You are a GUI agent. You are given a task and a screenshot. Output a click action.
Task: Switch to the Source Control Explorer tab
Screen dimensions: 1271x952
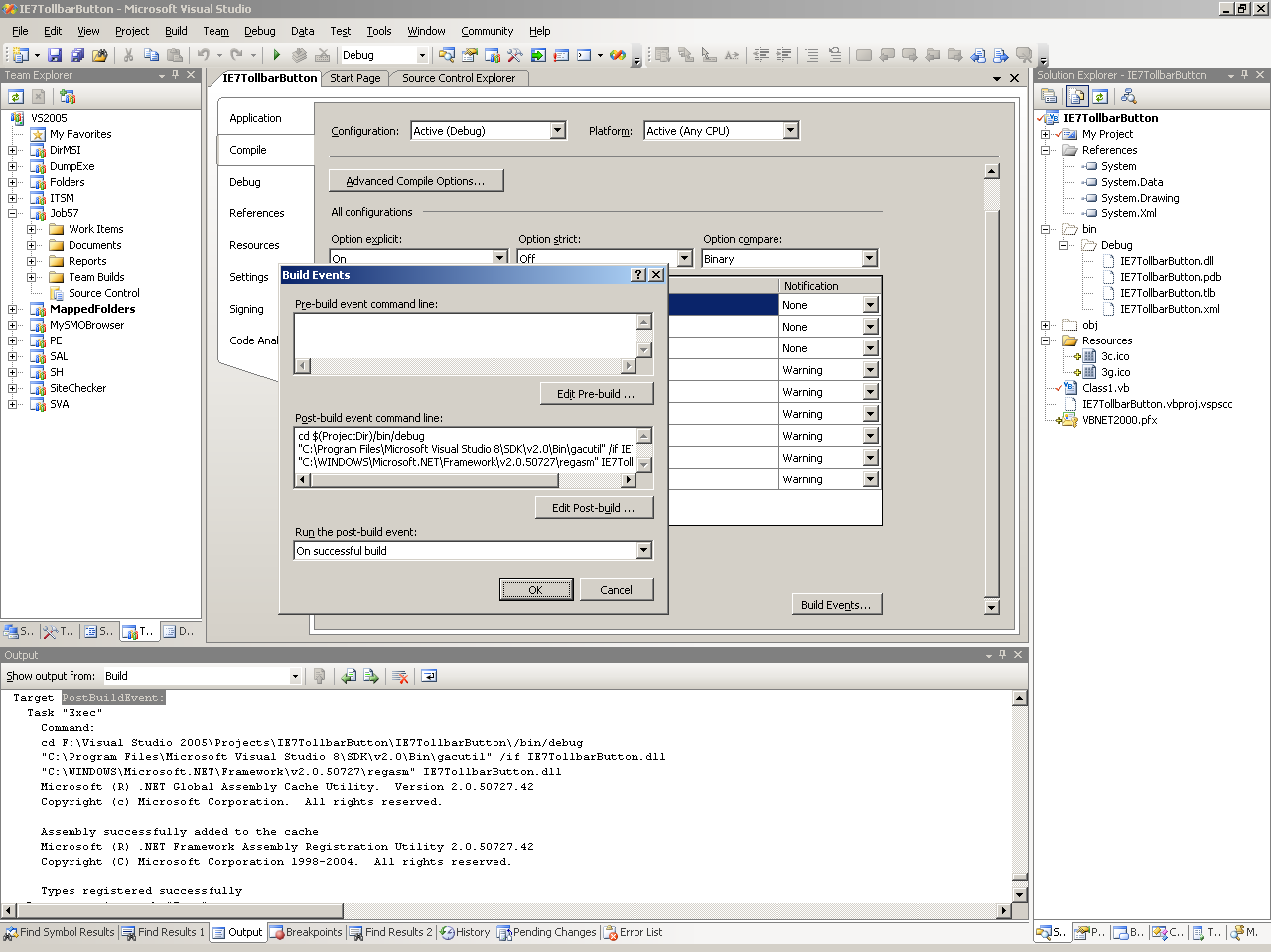[459, 78]
